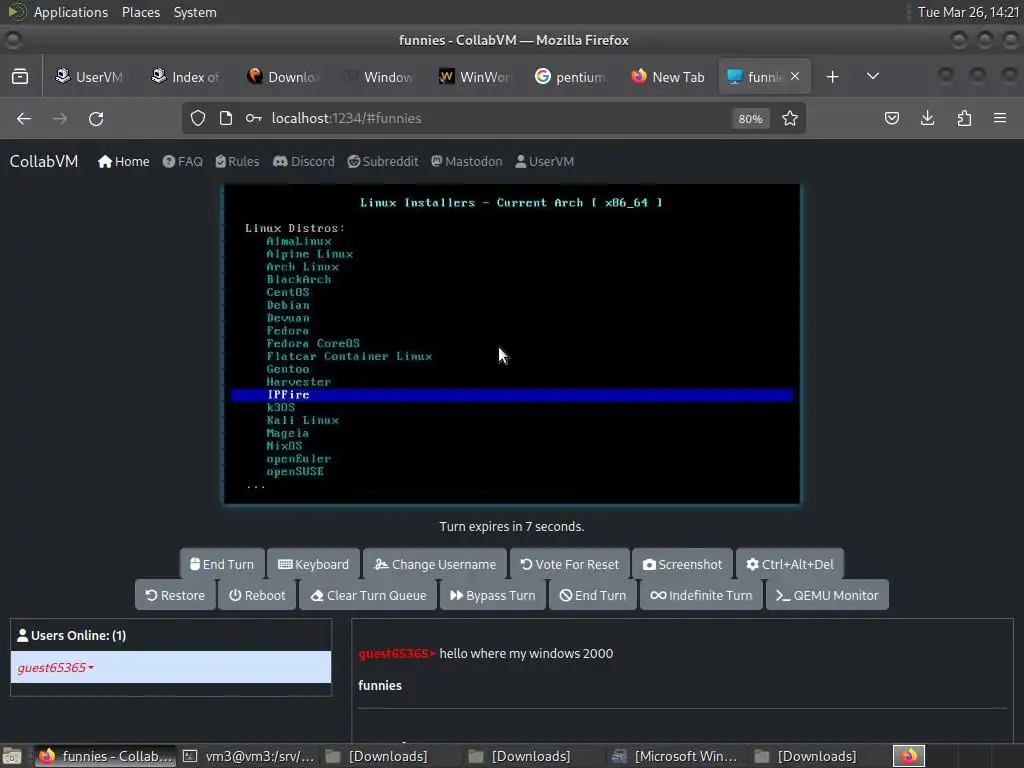Open the Subreddit link

(x=383, y=161)
